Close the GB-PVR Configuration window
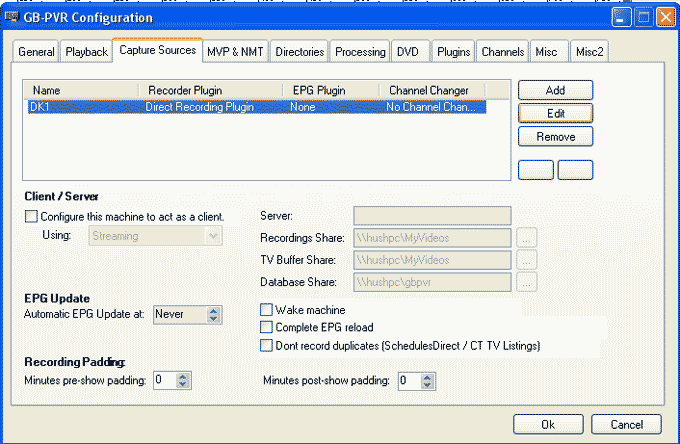 coord(666,18)
